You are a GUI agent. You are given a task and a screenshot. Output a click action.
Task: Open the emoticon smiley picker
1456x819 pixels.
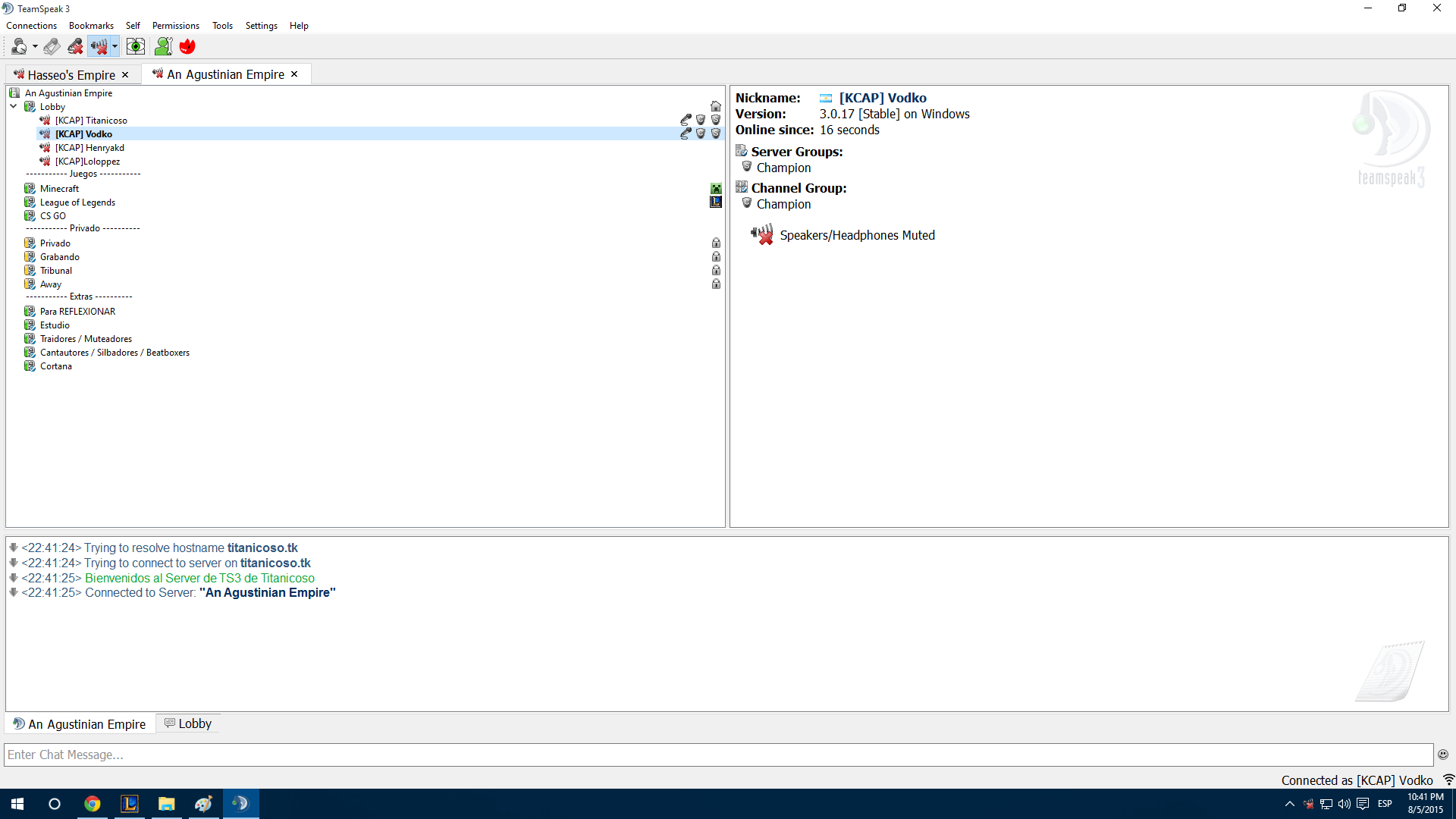[1443, 755]
